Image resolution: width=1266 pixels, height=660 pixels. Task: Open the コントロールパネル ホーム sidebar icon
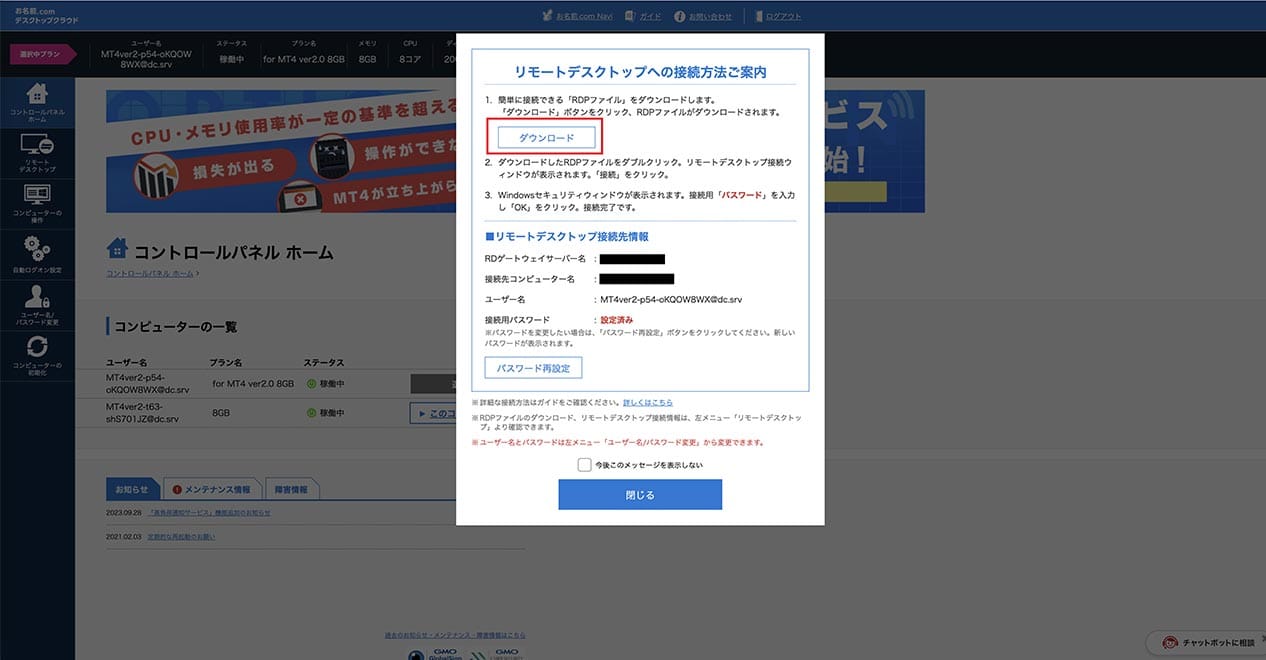[x=37, y=102]
